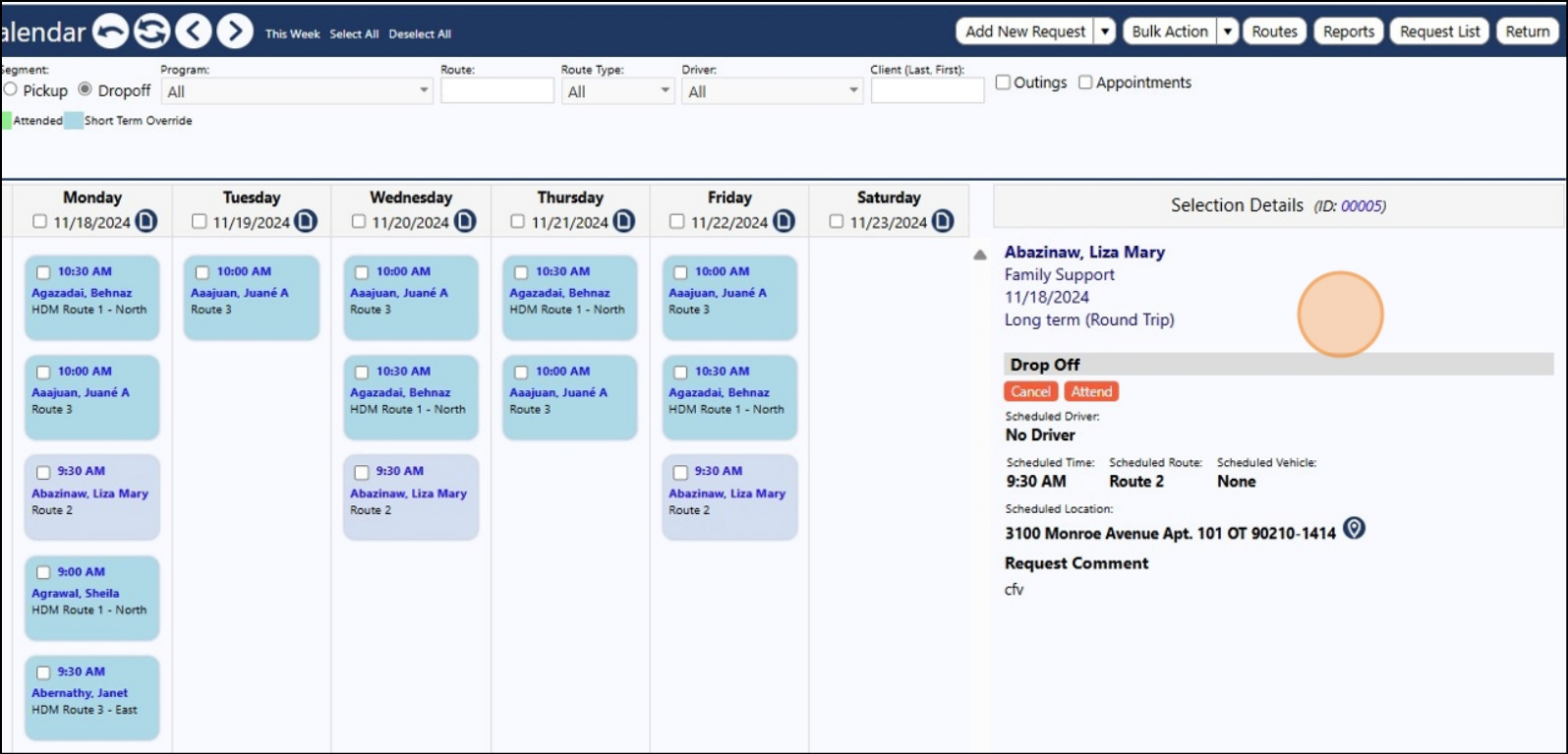Click the undo back arrow icon
The image size is (1568, 754).
tap(111, 31)
